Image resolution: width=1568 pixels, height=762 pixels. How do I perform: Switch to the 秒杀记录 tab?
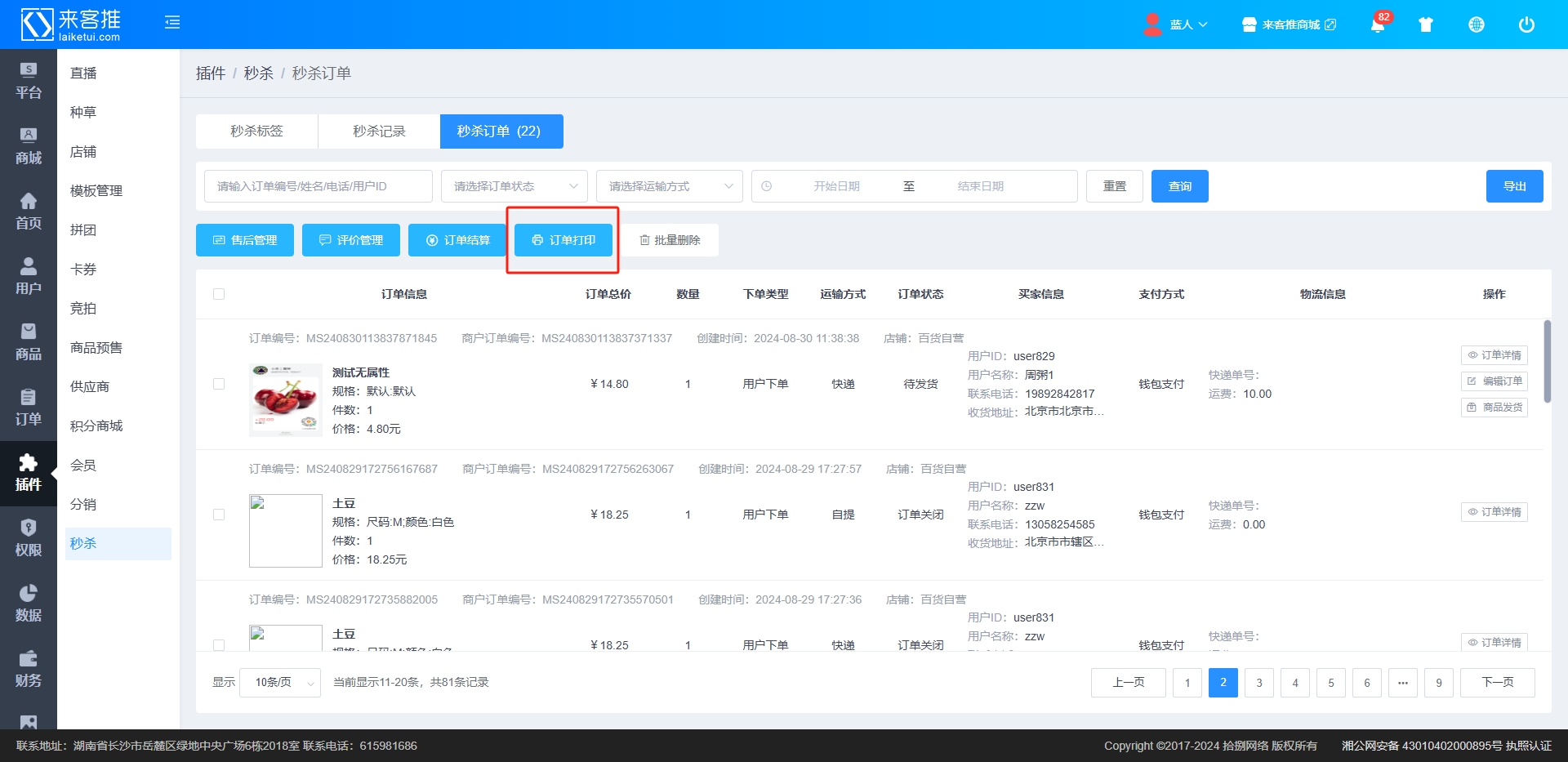[x=379, y=131]
